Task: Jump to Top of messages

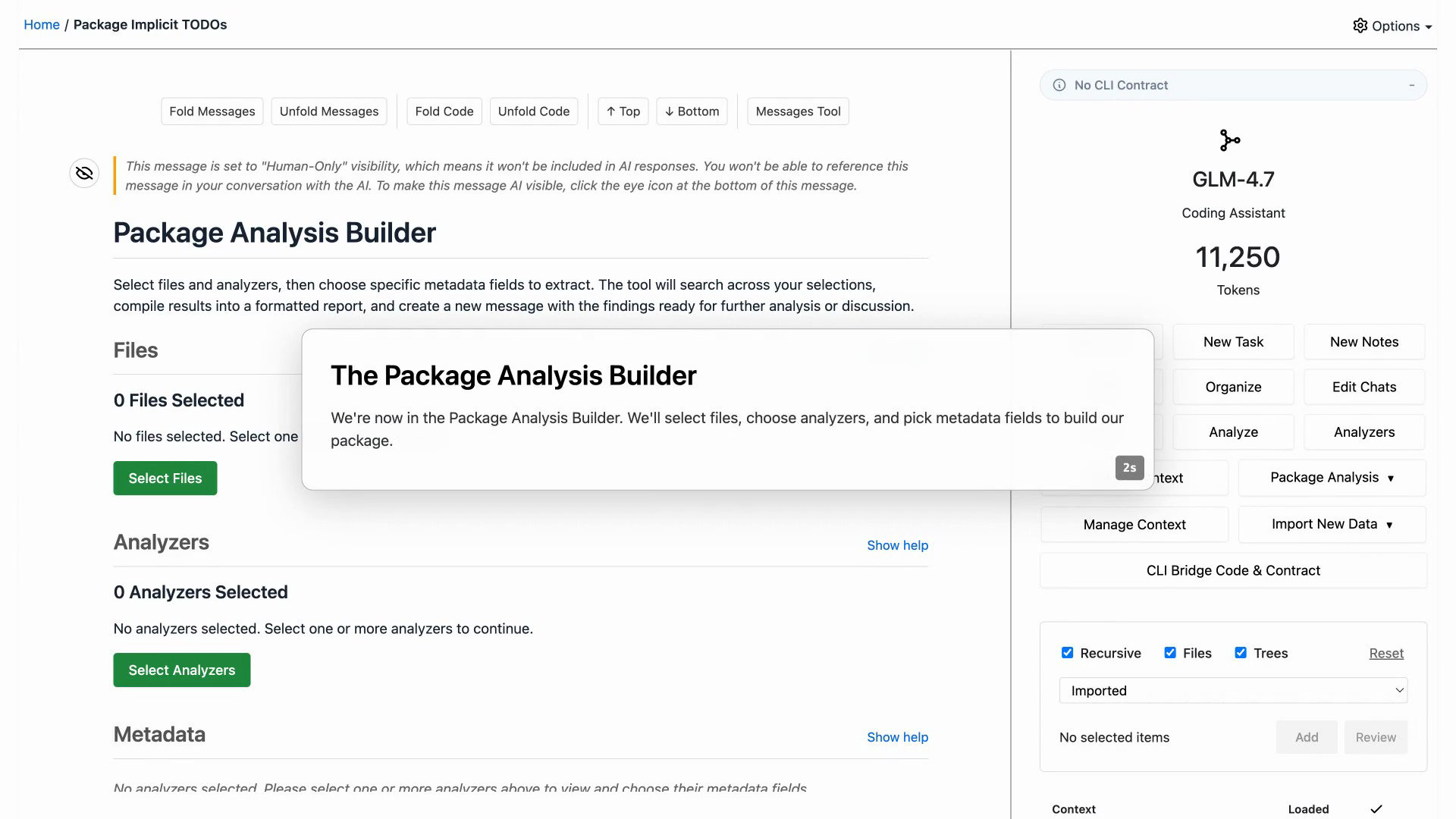Action: [623, 111]
